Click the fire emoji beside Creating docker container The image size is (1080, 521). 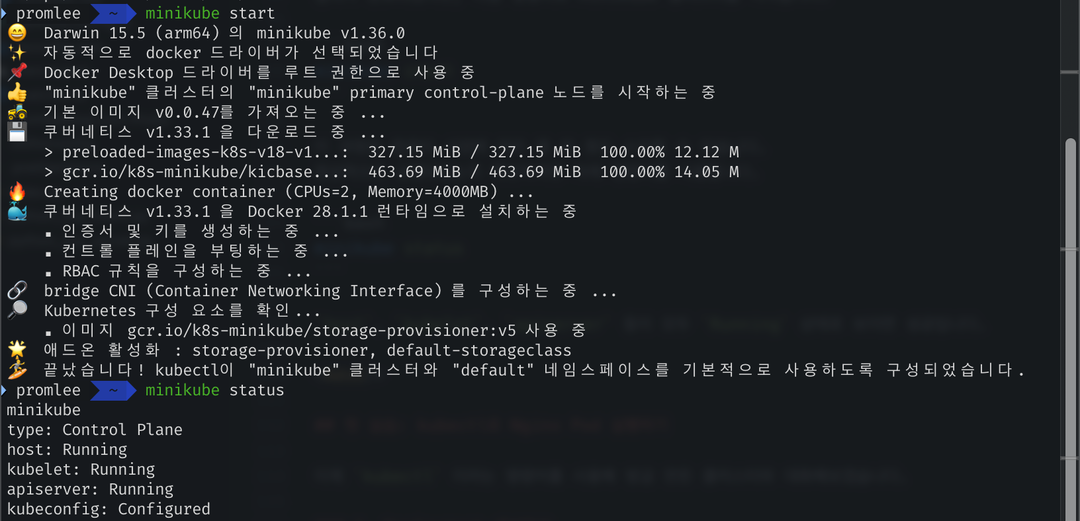(x=16, y=192)
